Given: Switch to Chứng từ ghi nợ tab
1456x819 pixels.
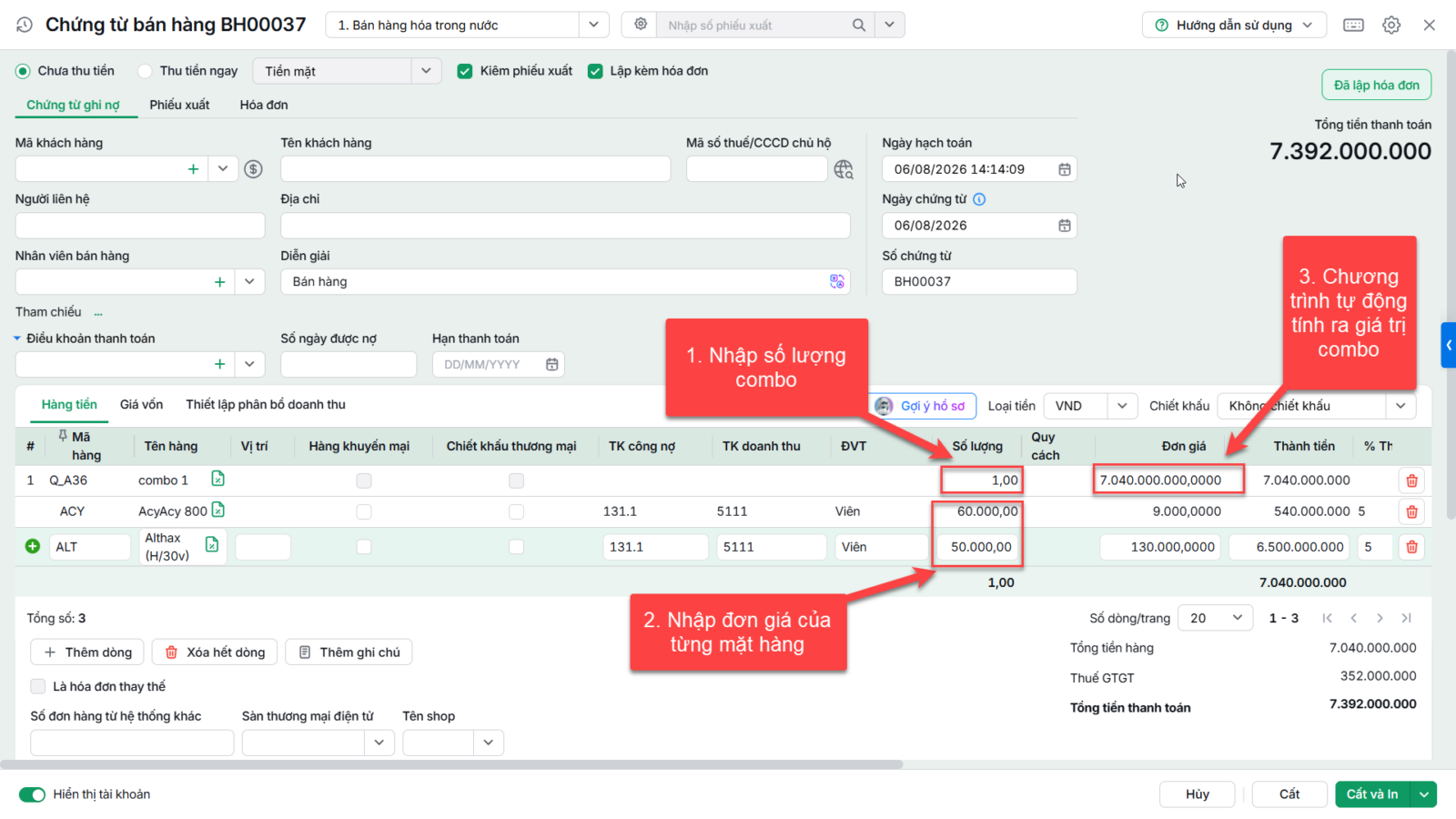Looking at the screenshot, I should [73, 105].
